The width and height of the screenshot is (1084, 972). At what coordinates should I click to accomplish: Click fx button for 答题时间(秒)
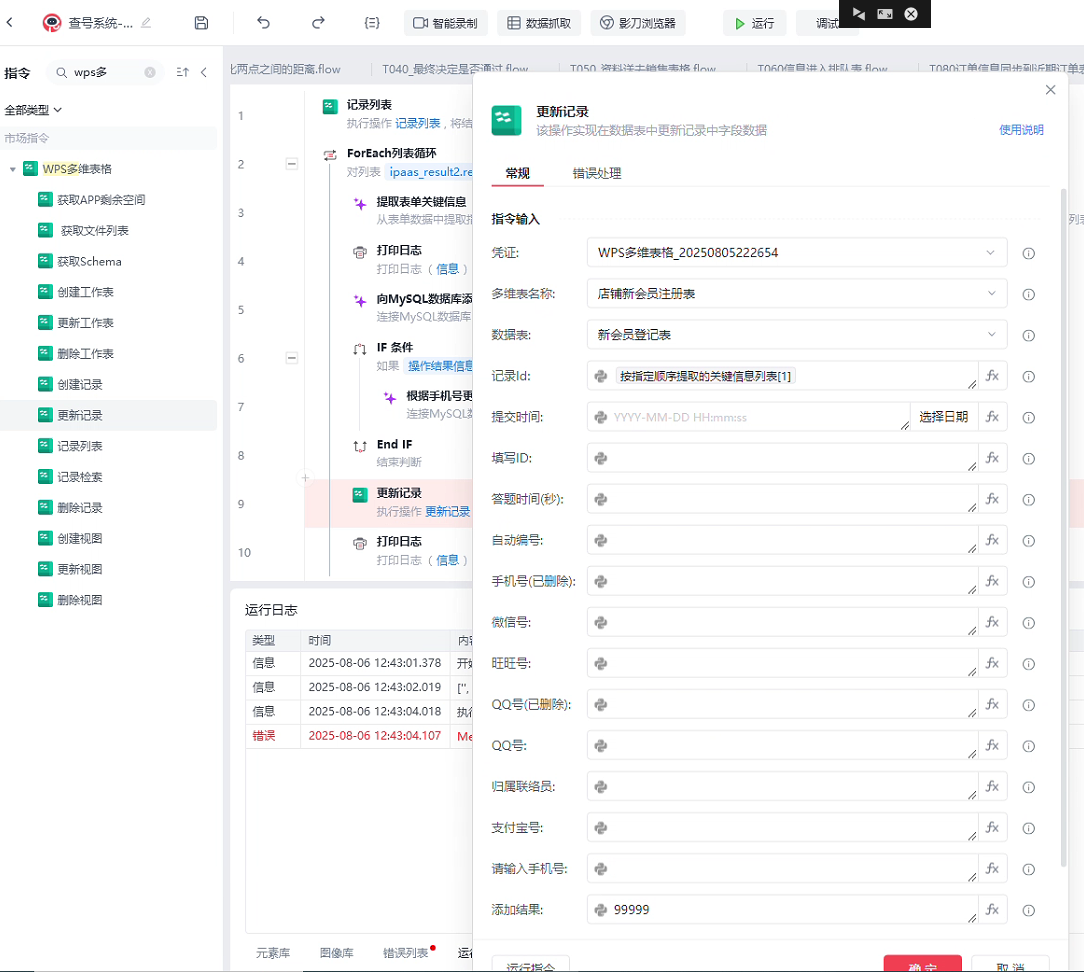(992, 499)
